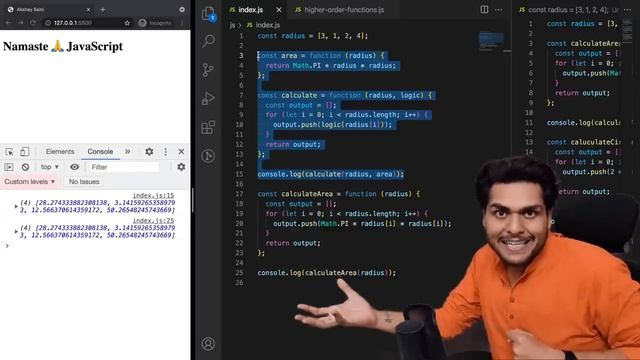
Task: Reload the browser page
Action: click(33, 23)
